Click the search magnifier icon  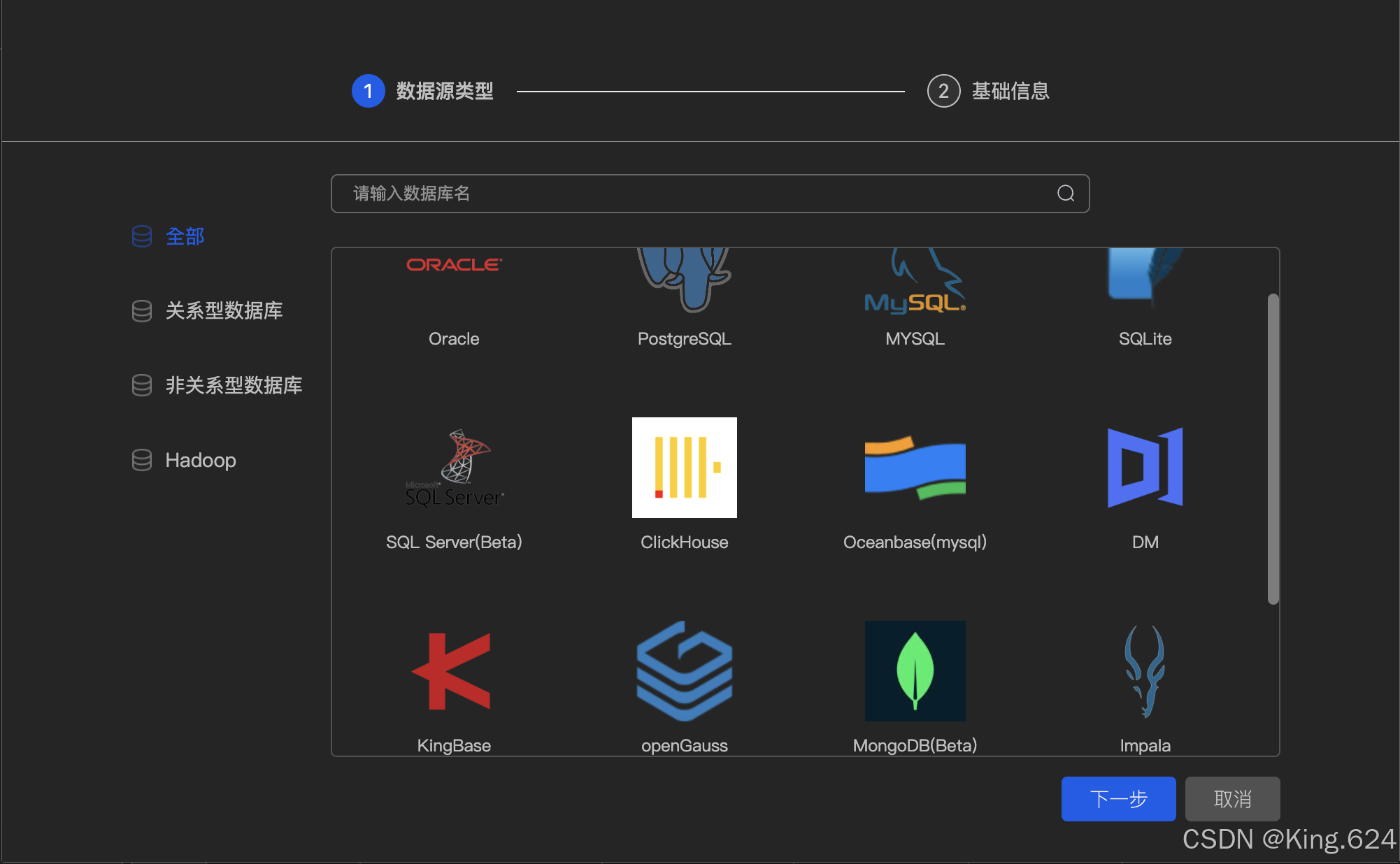point(1065,194)
